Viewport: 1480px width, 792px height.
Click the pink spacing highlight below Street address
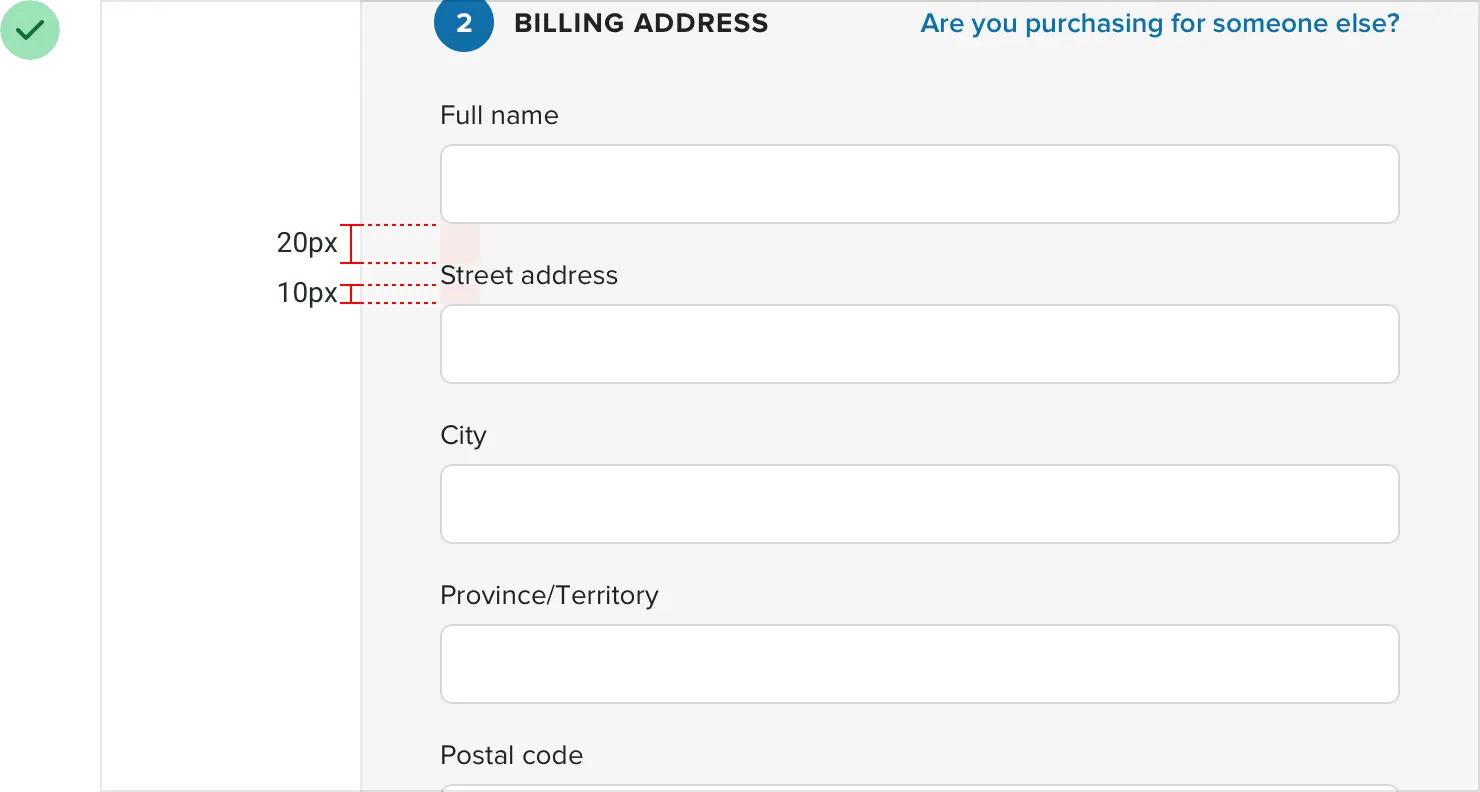click(460, 296)
